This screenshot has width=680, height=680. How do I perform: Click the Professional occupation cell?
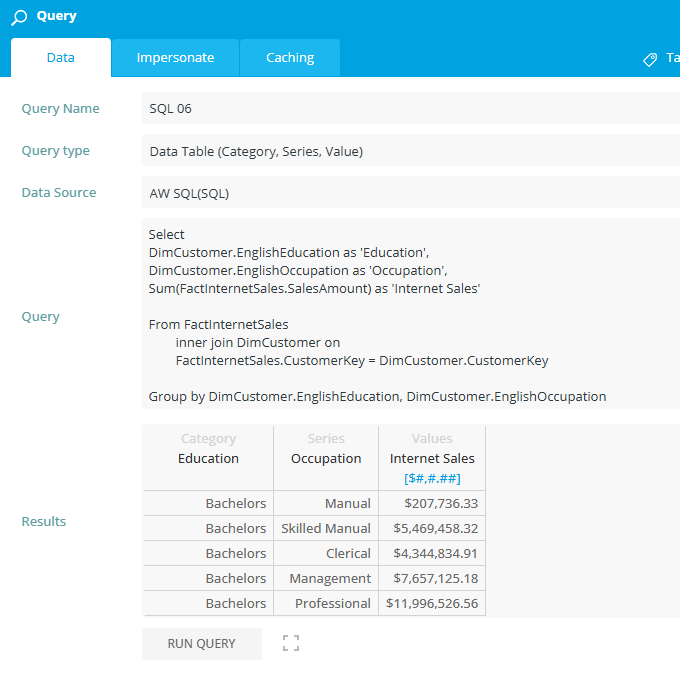(x=326, y=603)
